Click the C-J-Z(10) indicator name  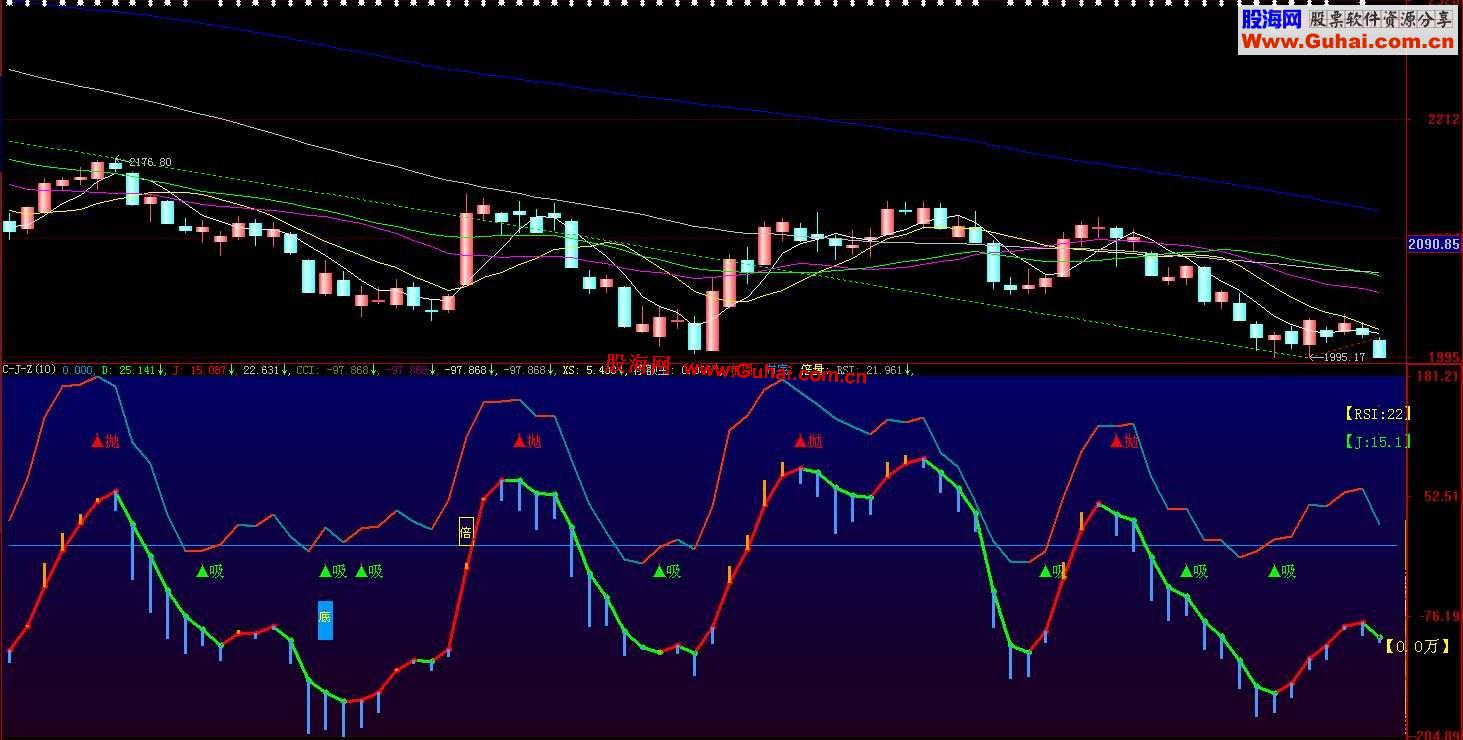coord(28,370)
